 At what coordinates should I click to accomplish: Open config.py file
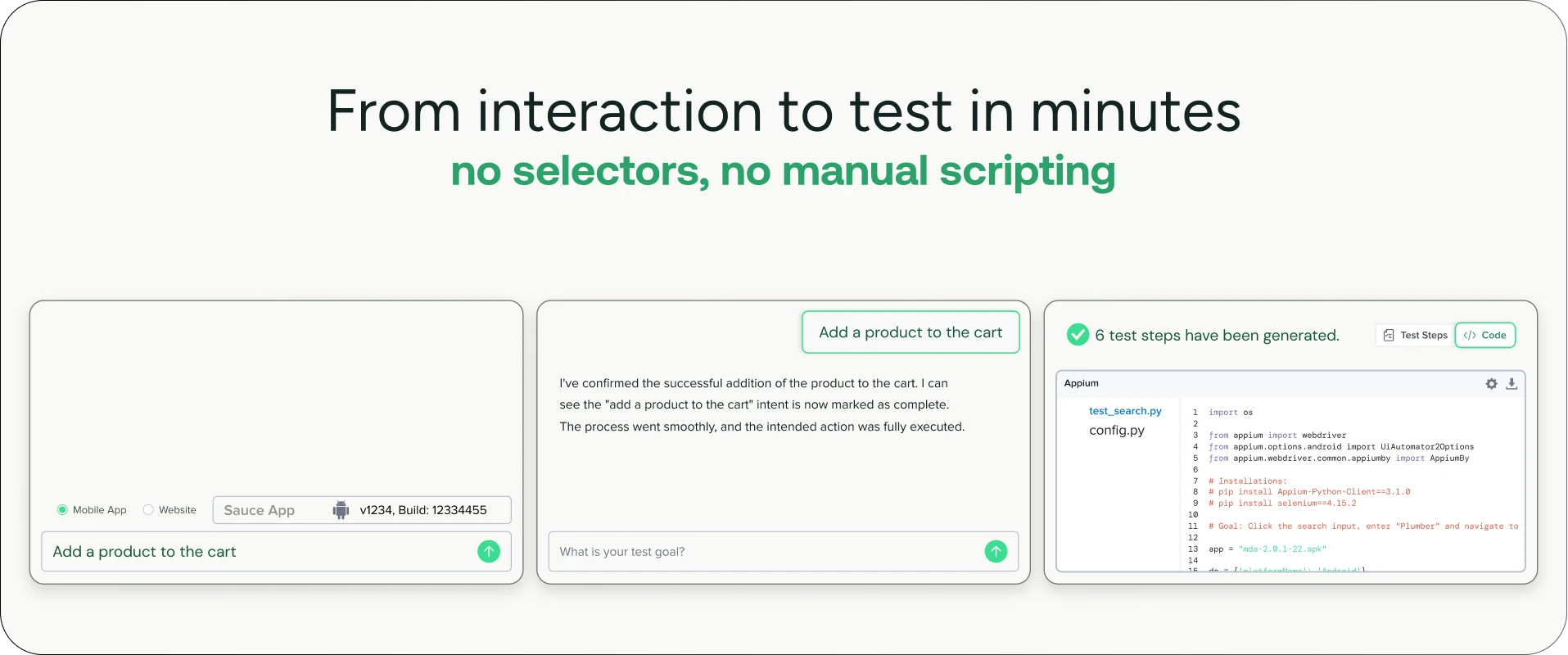click(x=1117, y=430)
